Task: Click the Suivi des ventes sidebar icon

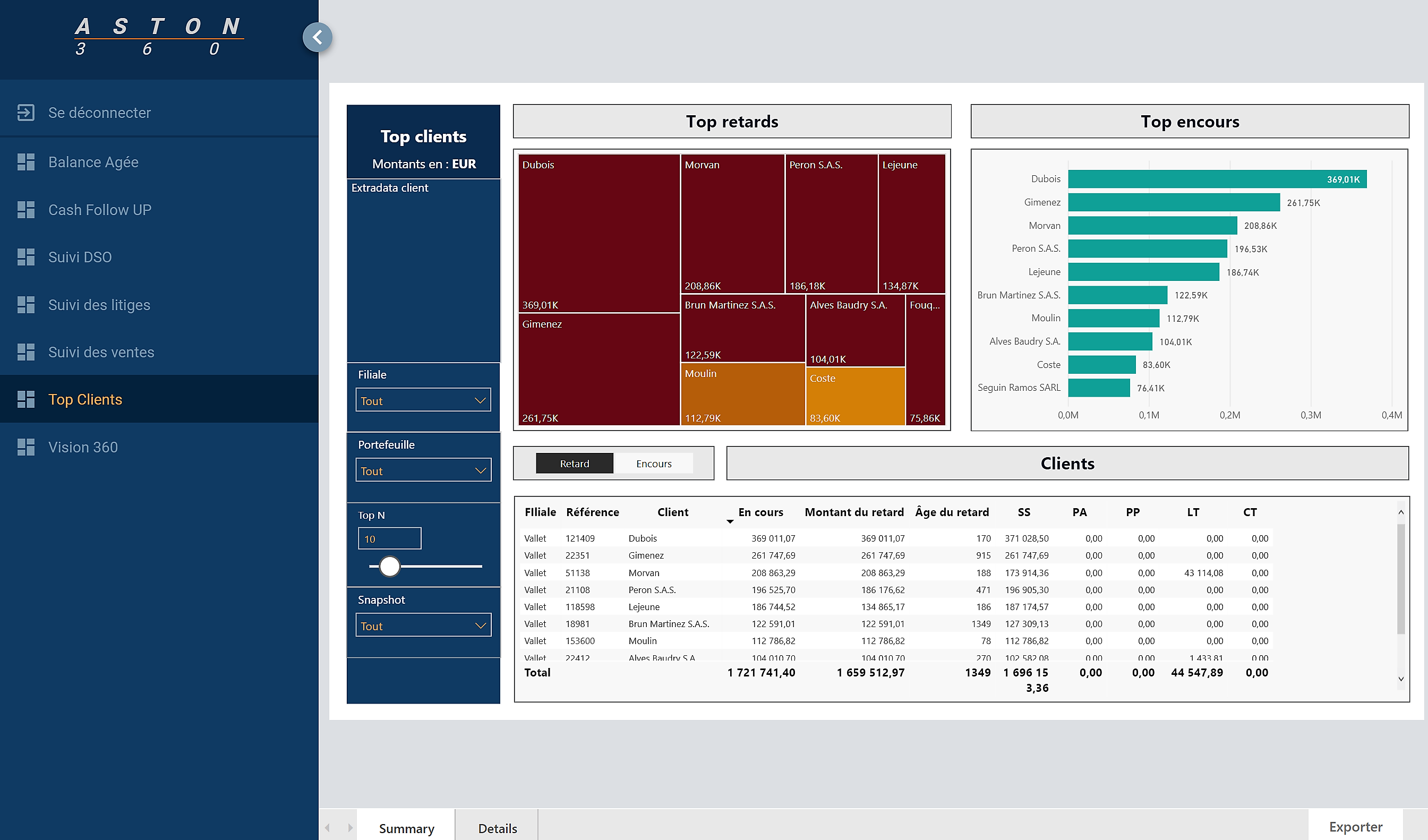Action: pos(27,352)
